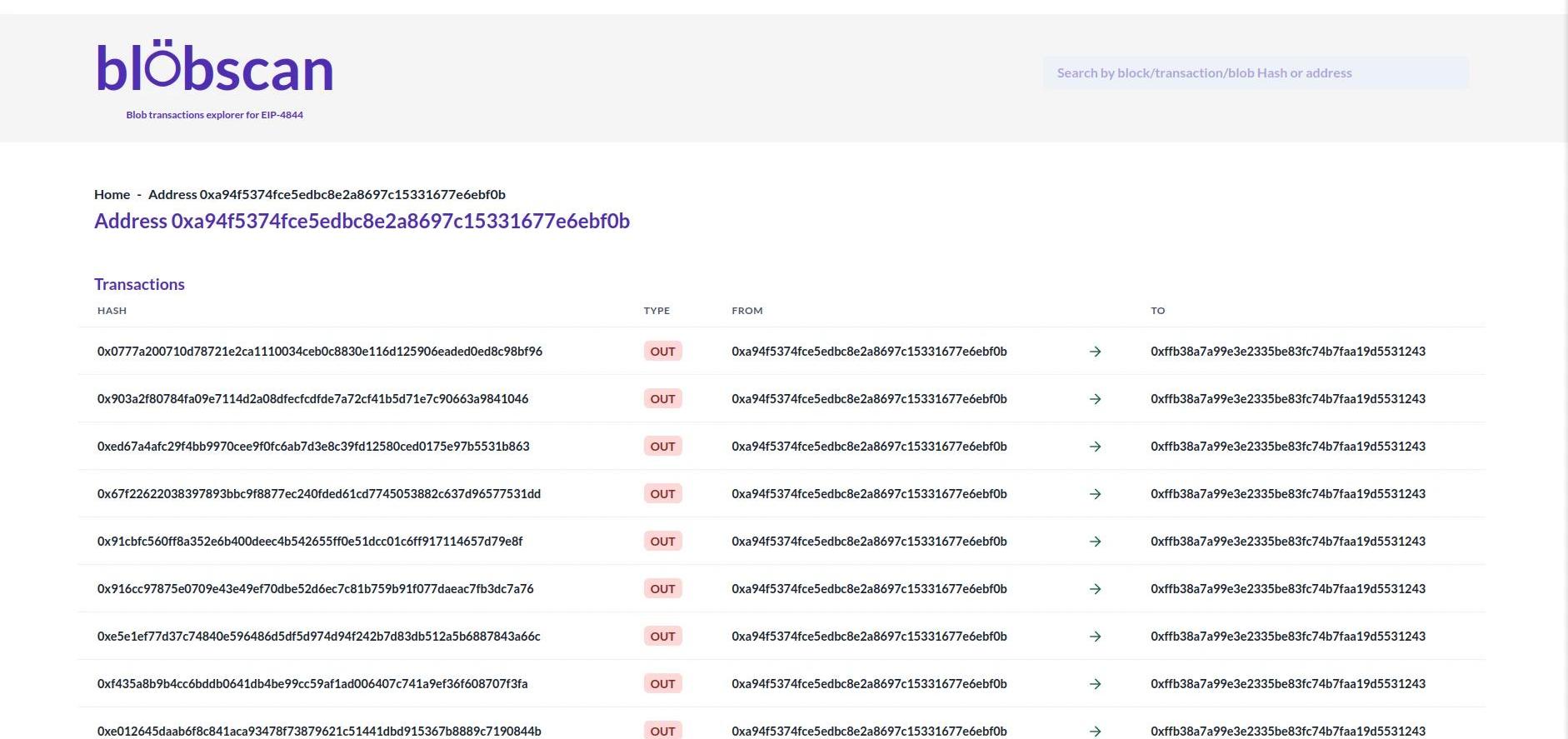Viewport: 1568px width, 739px height.
Task: Click OUT badge in 0x91cbfc row
Action: [663, 542]
